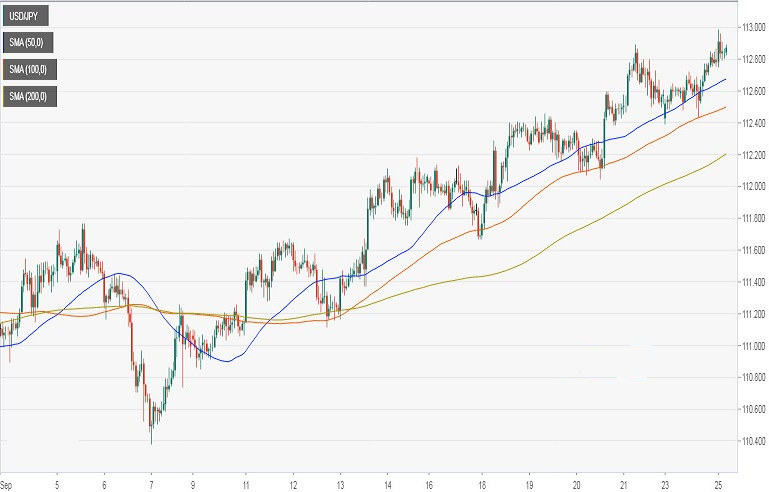Viewport: 769px width, 492px height.
Task: Click the 112.200 price level label
Action: click(752, 155)
